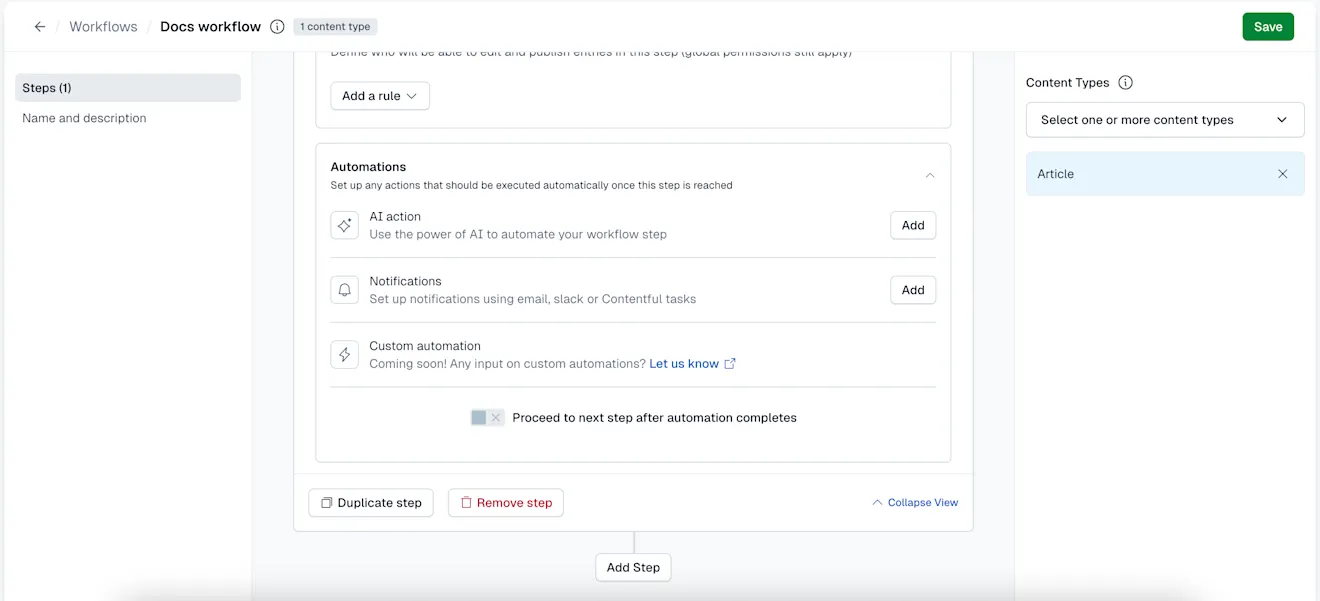Add an AI action

tap(913, 225)
